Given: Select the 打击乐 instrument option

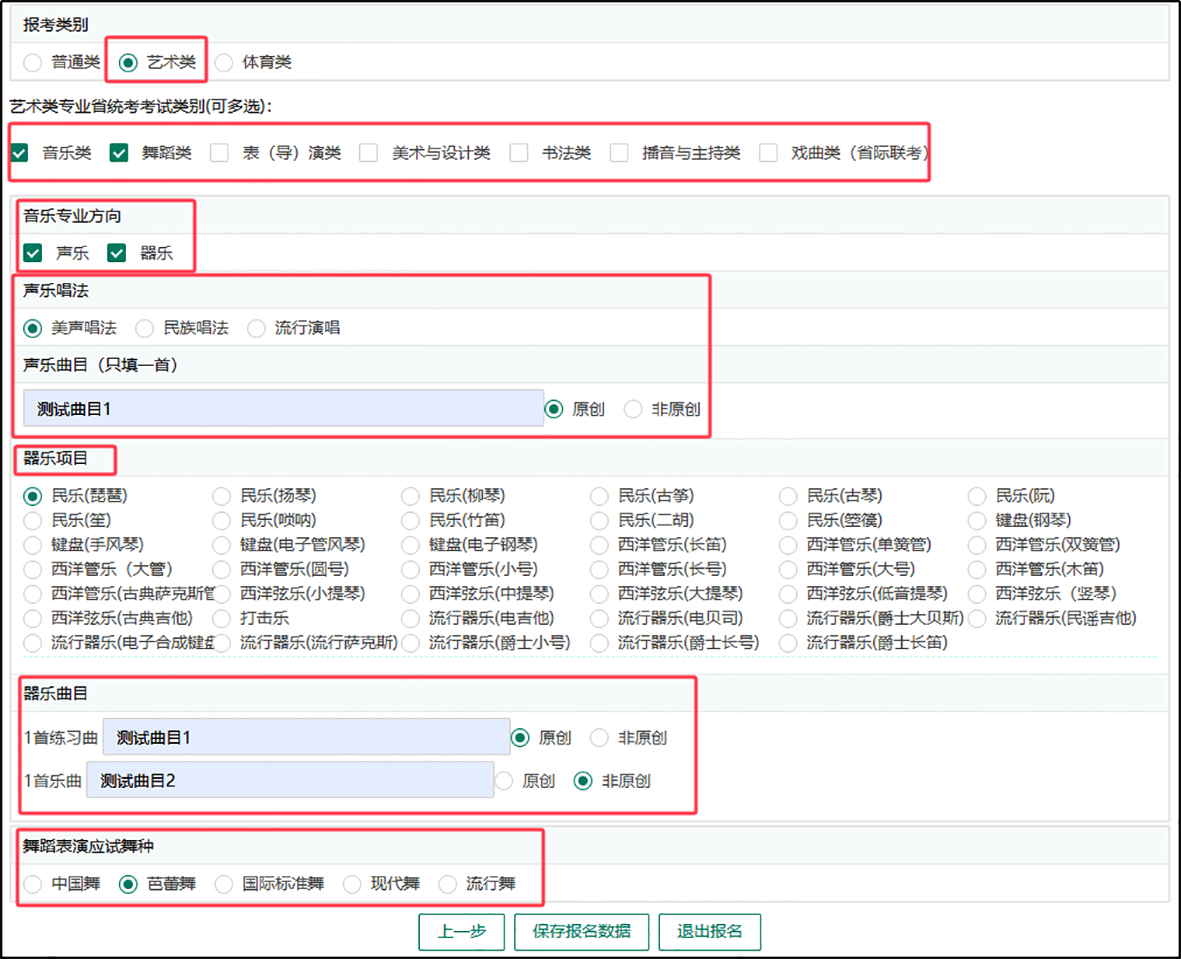Looking at the screenshot, I should (x=222, y=618).
